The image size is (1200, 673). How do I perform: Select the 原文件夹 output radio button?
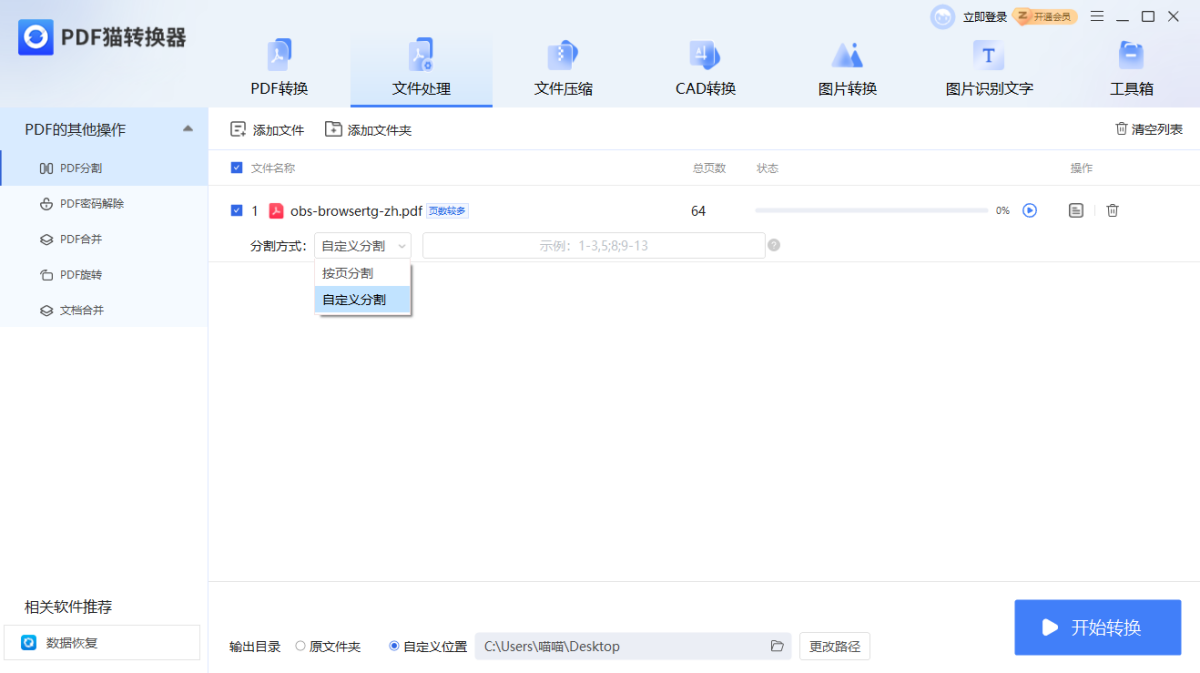[x=301, y=646]
